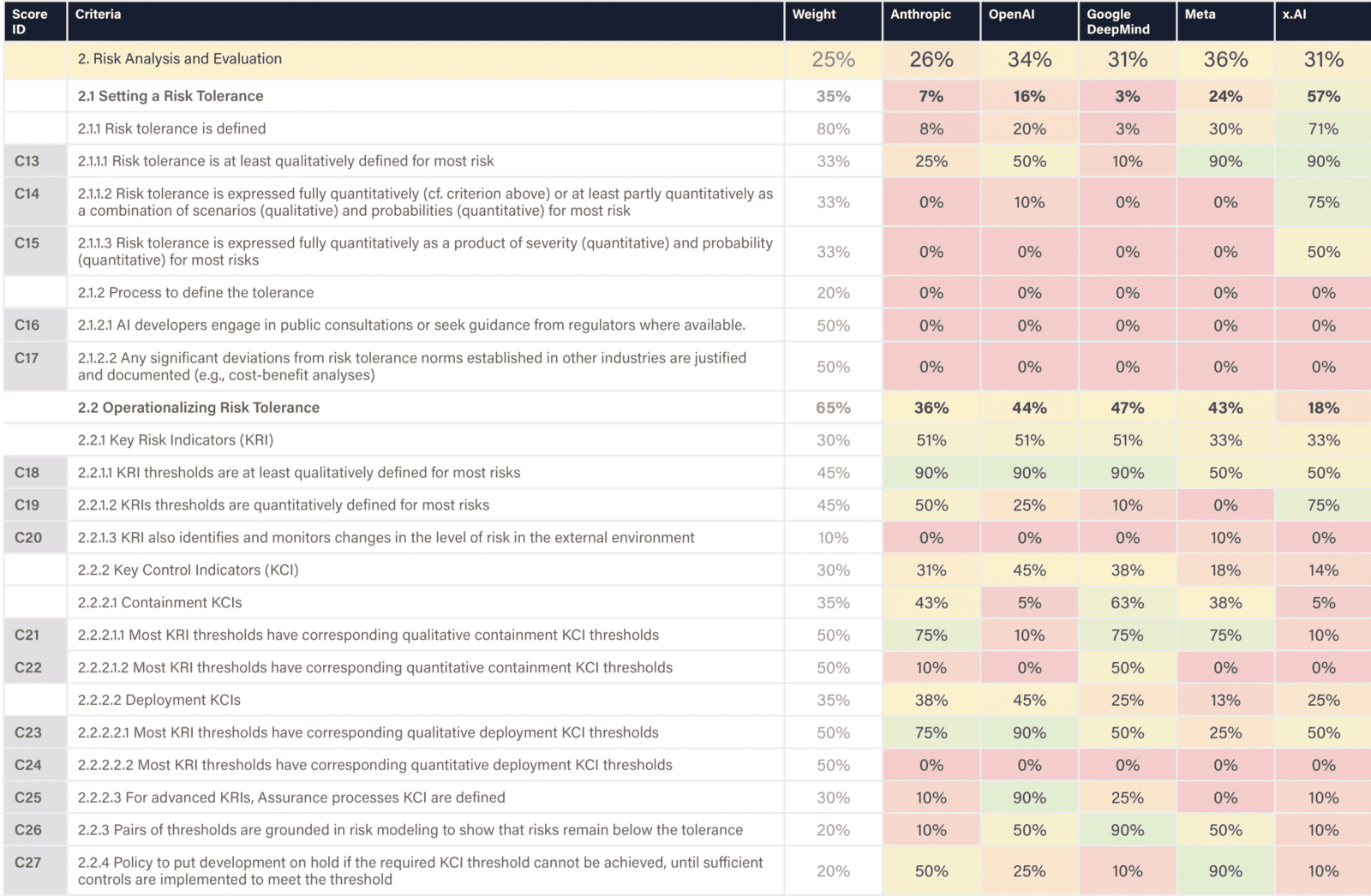Click Meta's green 90% cell in the C13 row
1371x896 pixels.
(1225, 161)
